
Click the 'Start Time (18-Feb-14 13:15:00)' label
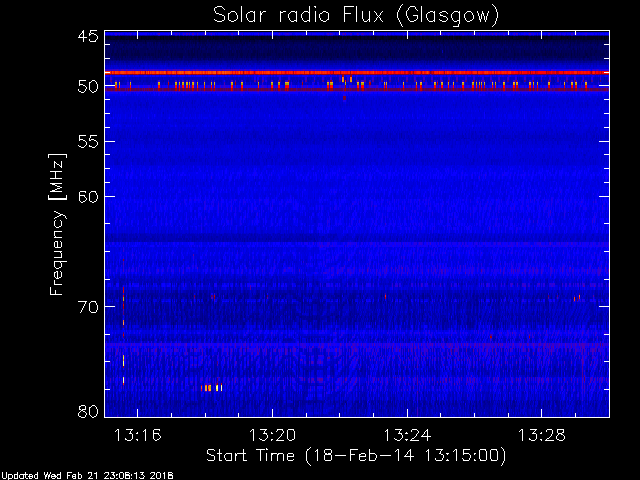coord(356,456)
